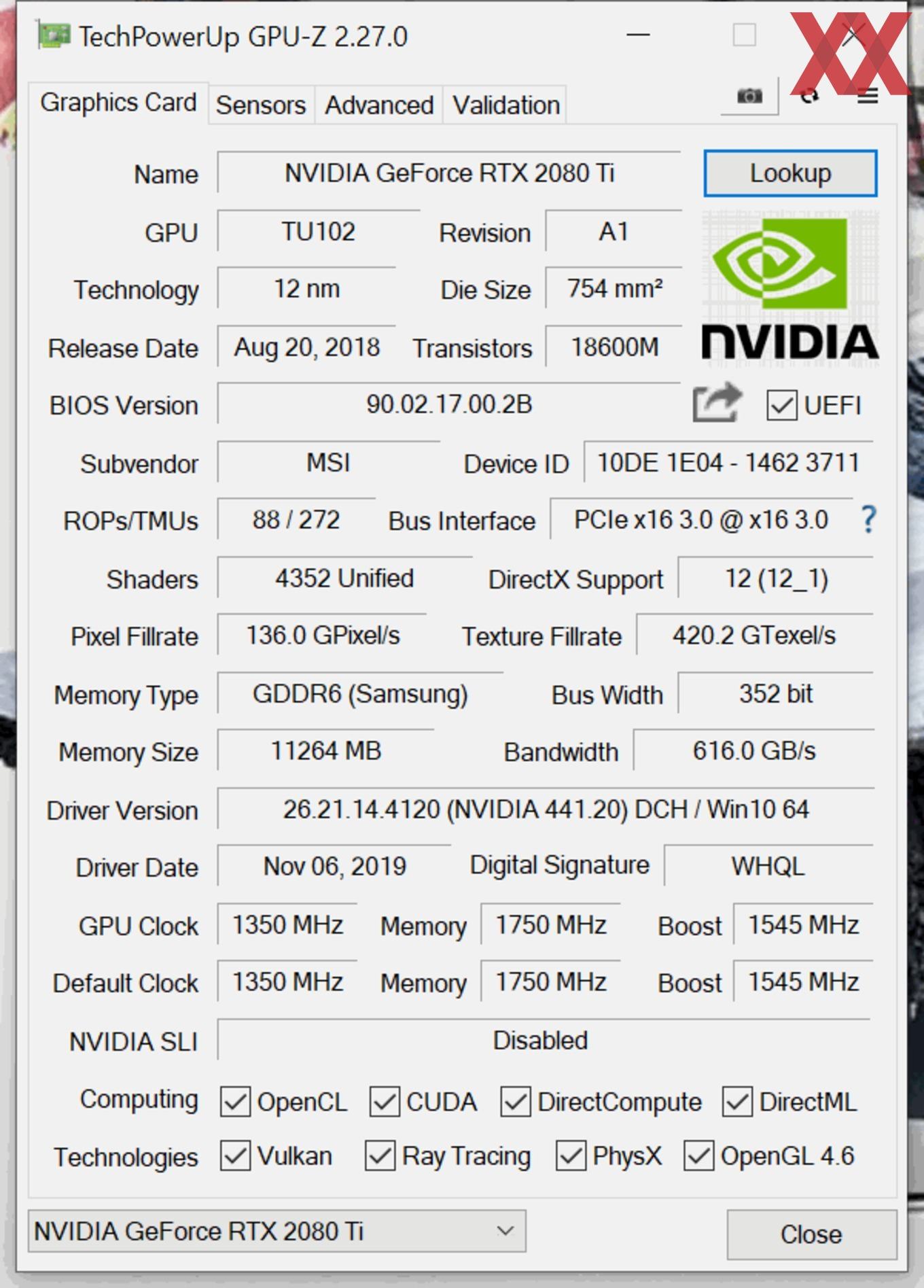The width and height of the screenshot is (924, 1288).
Task: Click the Subvendor value MSI
Action: pyautogui.click(x=328, y=462)
